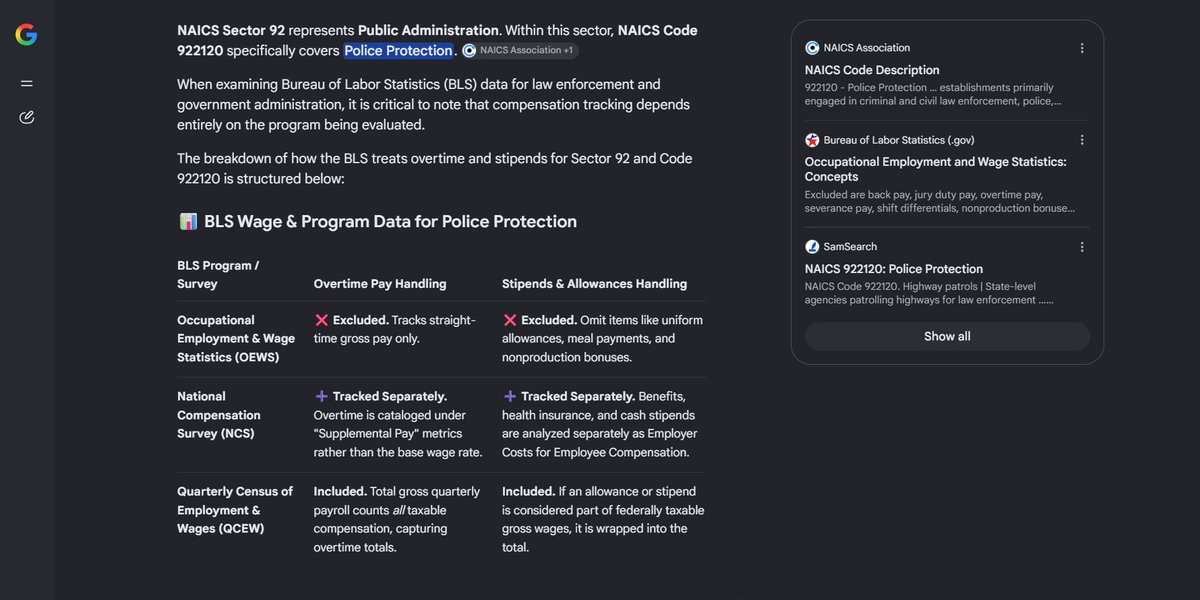Click the Bureau of Labor Statistics (.gov) source name
This screenshot has width=1200, height=600.
coord(899,140)
